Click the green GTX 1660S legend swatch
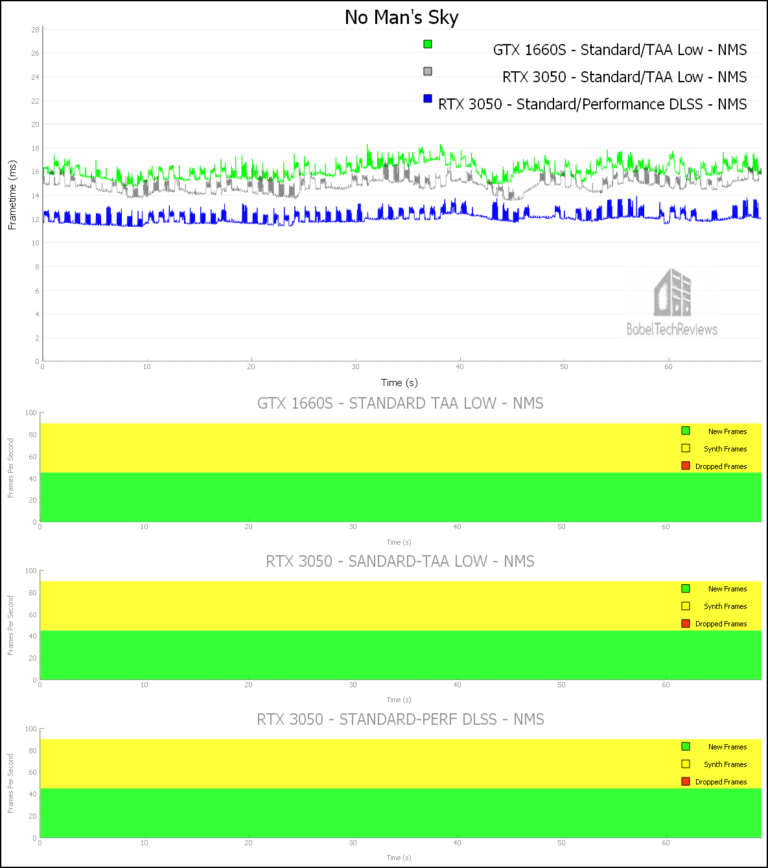Screen dimensions: 768x868 428,44
